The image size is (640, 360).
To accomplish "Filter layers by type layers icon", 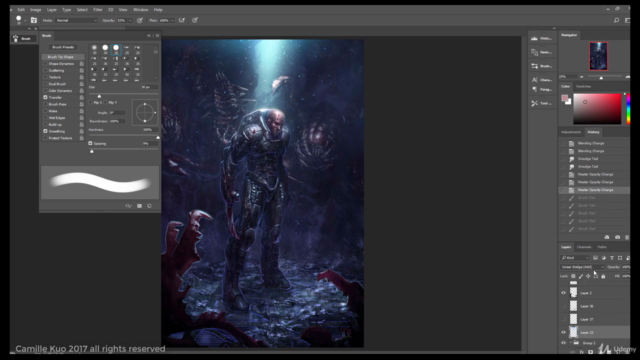I will click(x=612, y=258).
